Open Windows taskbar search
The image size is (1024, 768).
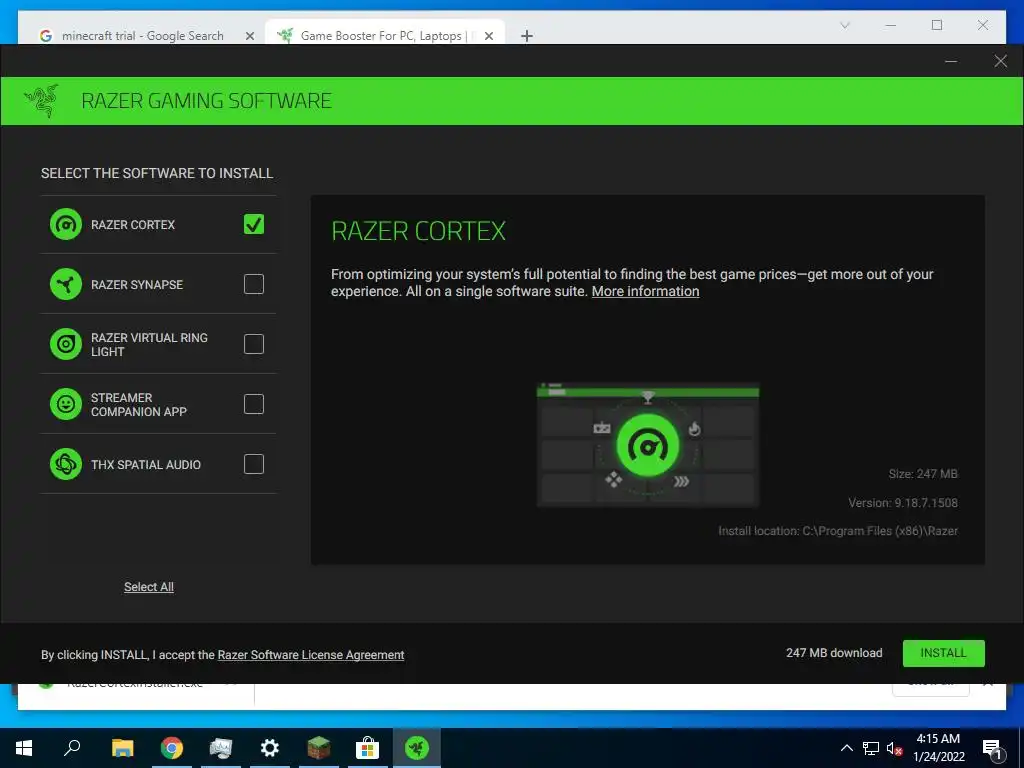coord(72,748)
